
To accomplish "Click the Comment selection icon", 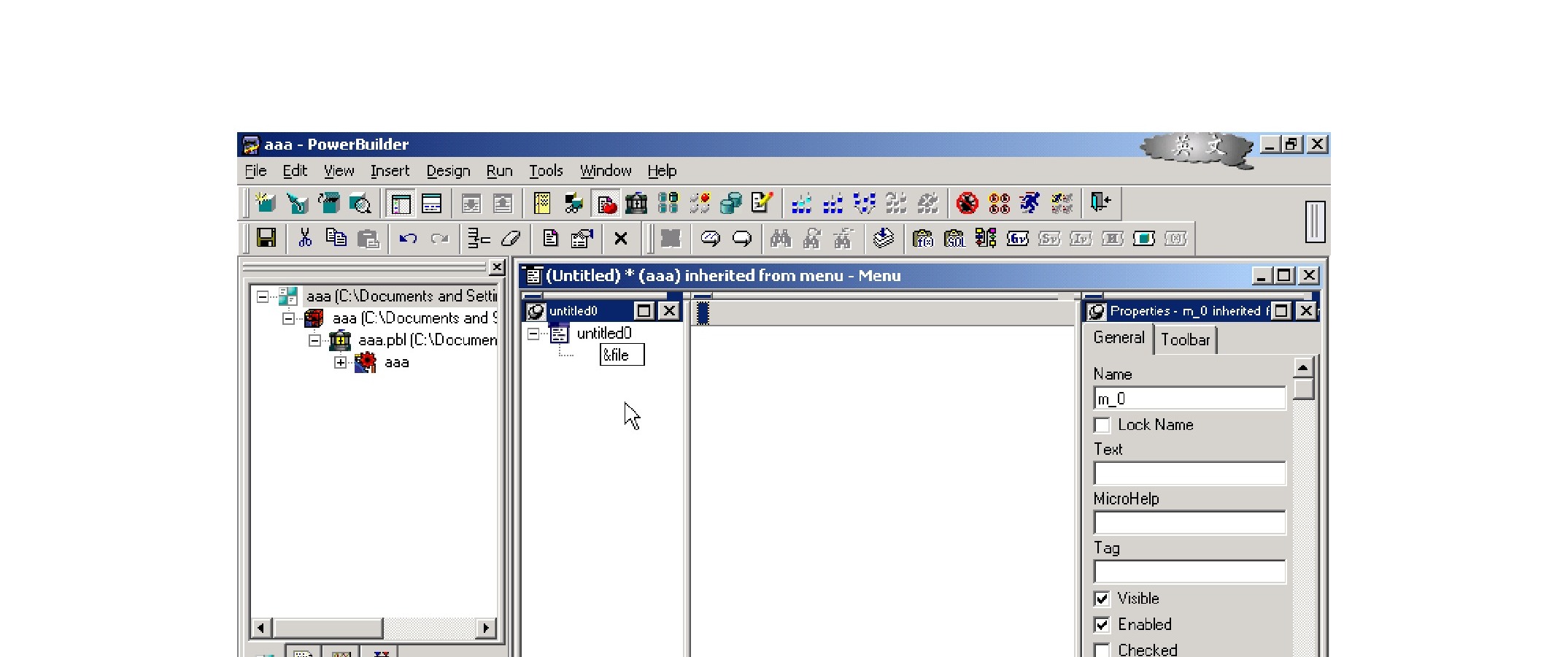I will coord(710,238).
